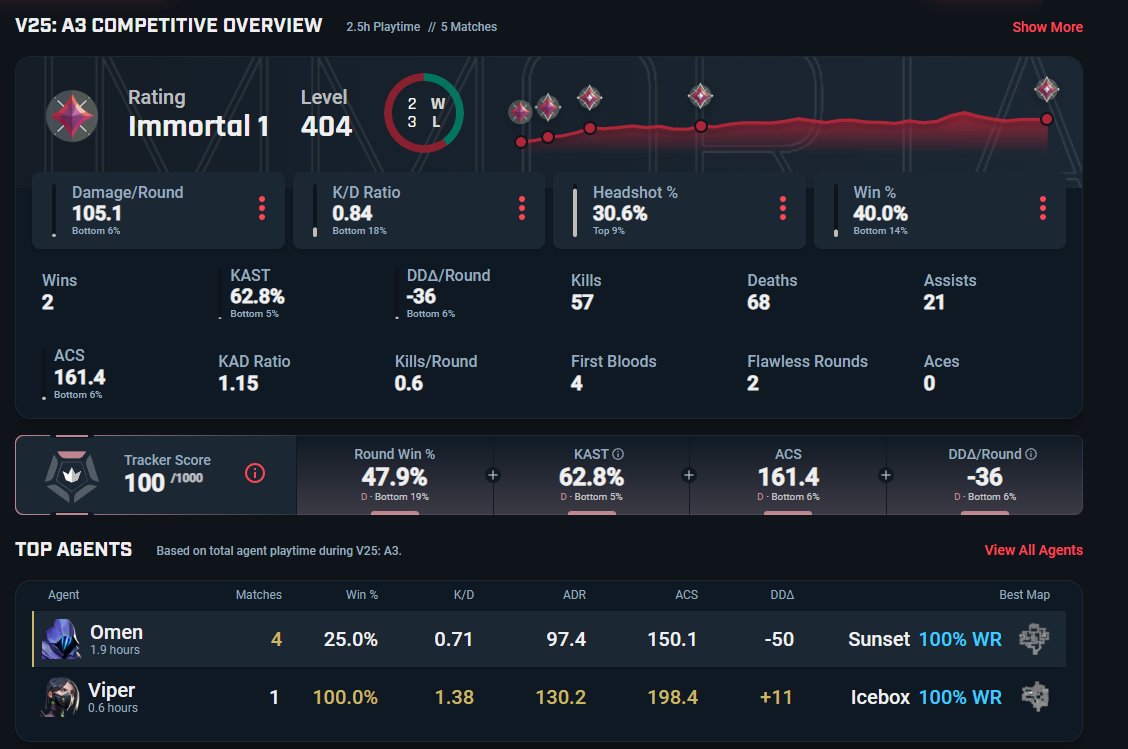Image resolution: width=1128 pixels, height=749 pixels.
Task: Open Headshot % three-dot menu
Action: click(783, 208)
